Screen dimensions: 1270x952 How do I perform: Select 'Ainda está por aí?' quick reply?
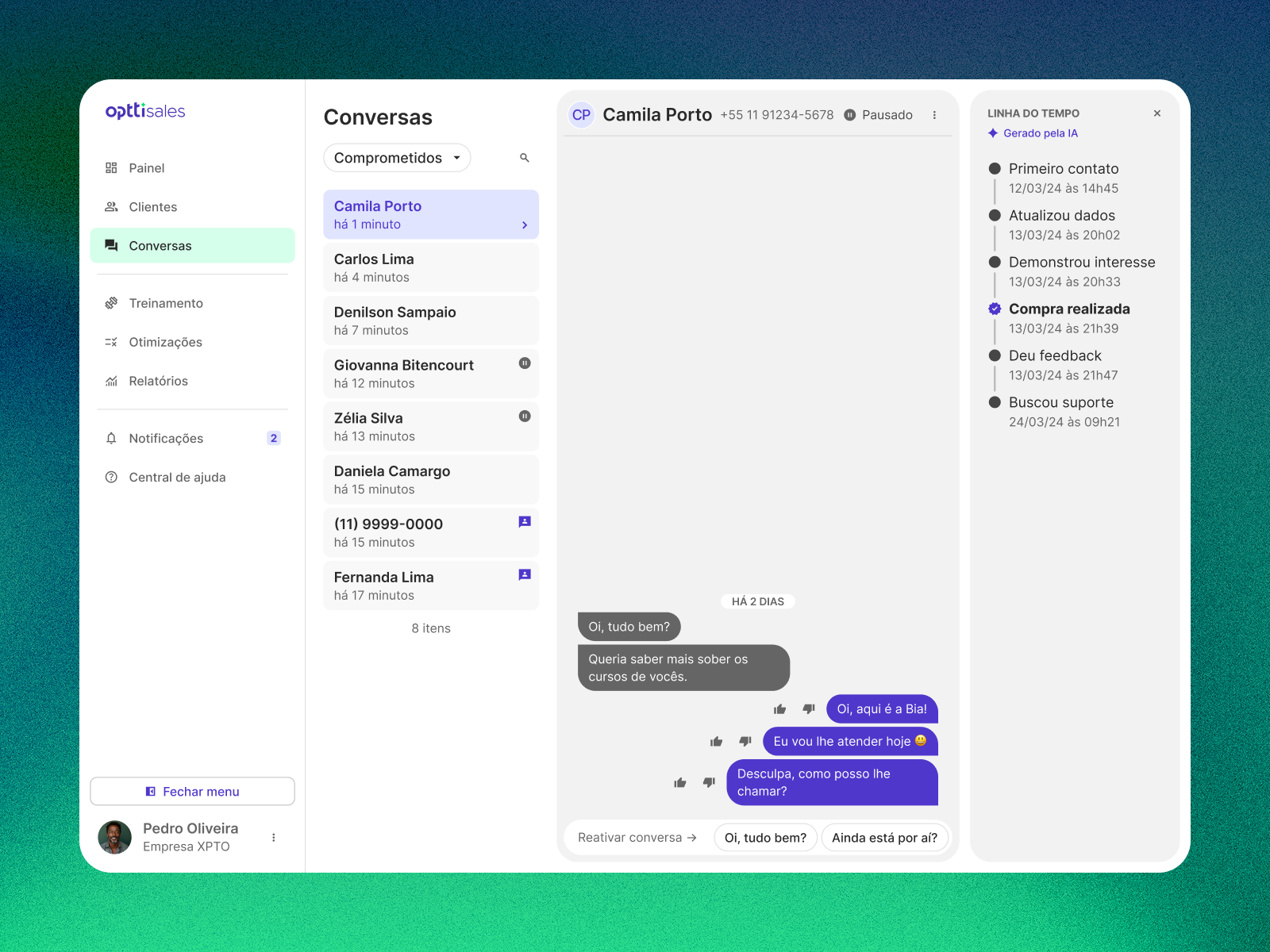pos(884,838)
